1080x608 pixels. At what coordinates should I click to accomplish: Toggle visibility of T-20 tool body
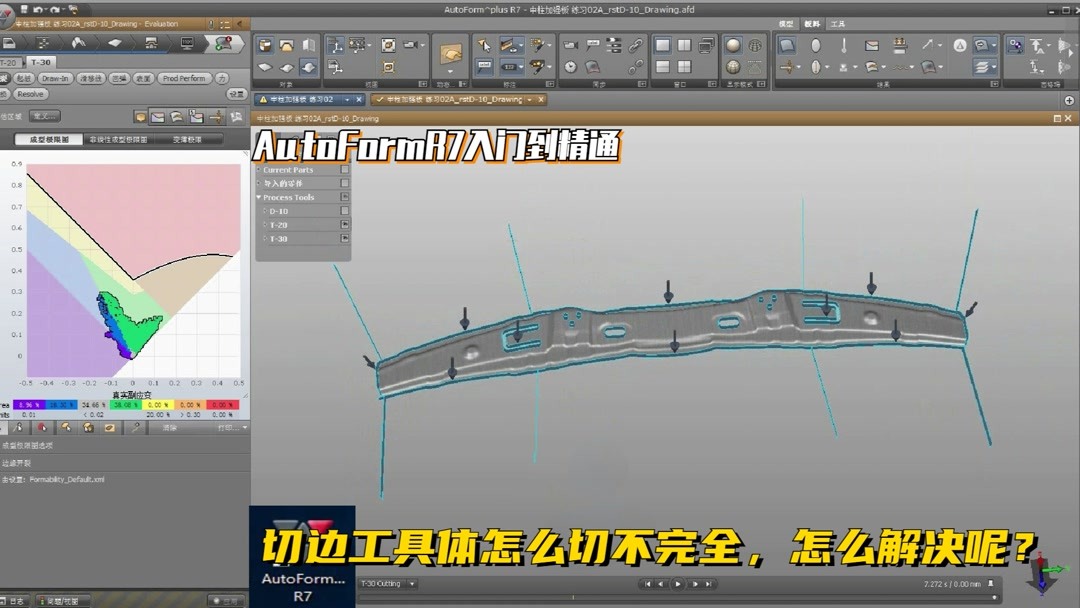[343, 226]
